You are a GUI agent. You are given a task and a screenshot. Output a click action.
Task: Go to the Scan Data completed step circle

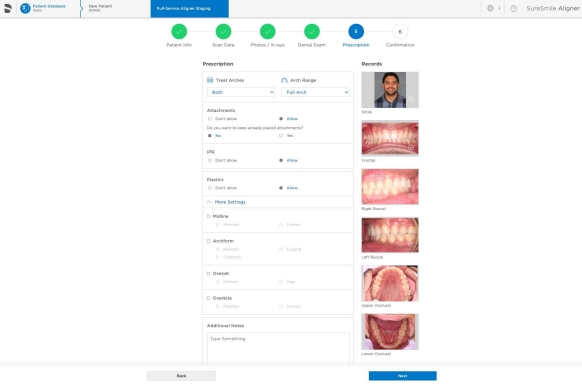pyautogui.click(x=223, y=32)
